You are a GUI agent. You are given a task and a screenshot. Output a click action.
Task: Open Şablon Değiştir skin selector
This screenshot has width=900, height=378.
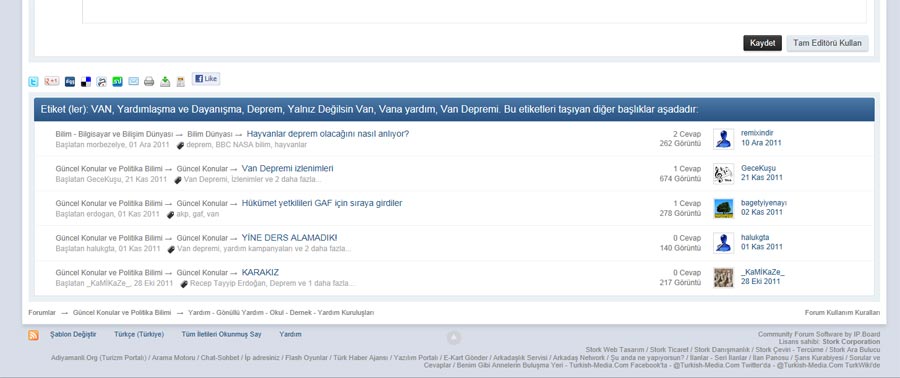click(x=73, y=334)
